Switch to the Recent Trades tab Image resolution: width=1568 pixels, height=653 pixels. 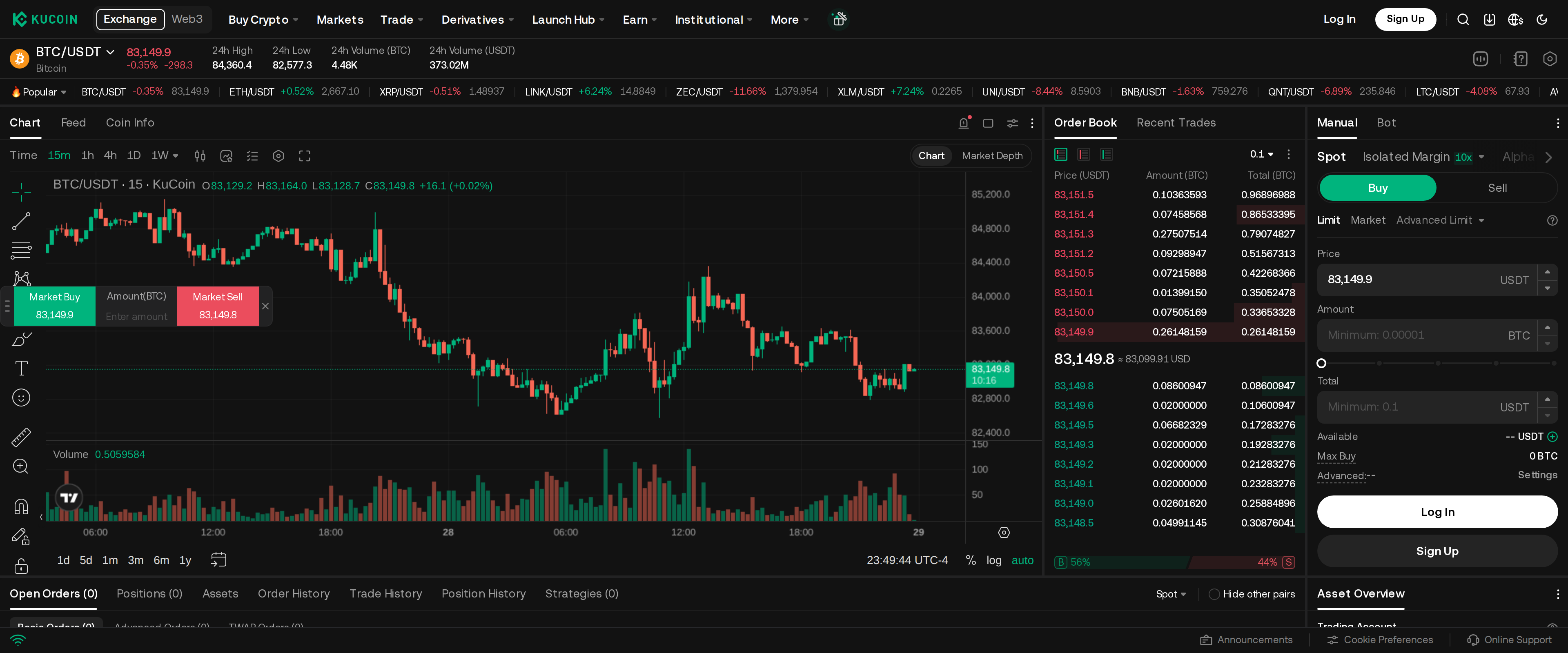point(1176,122)
